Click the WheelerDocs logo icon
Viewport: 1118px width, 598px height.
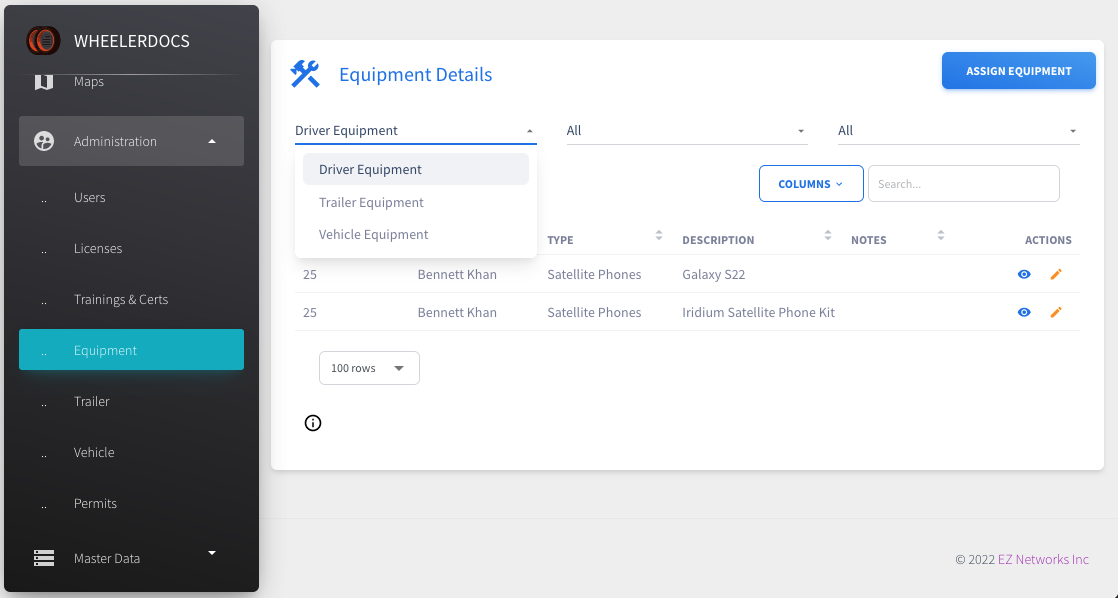(44, 41)
